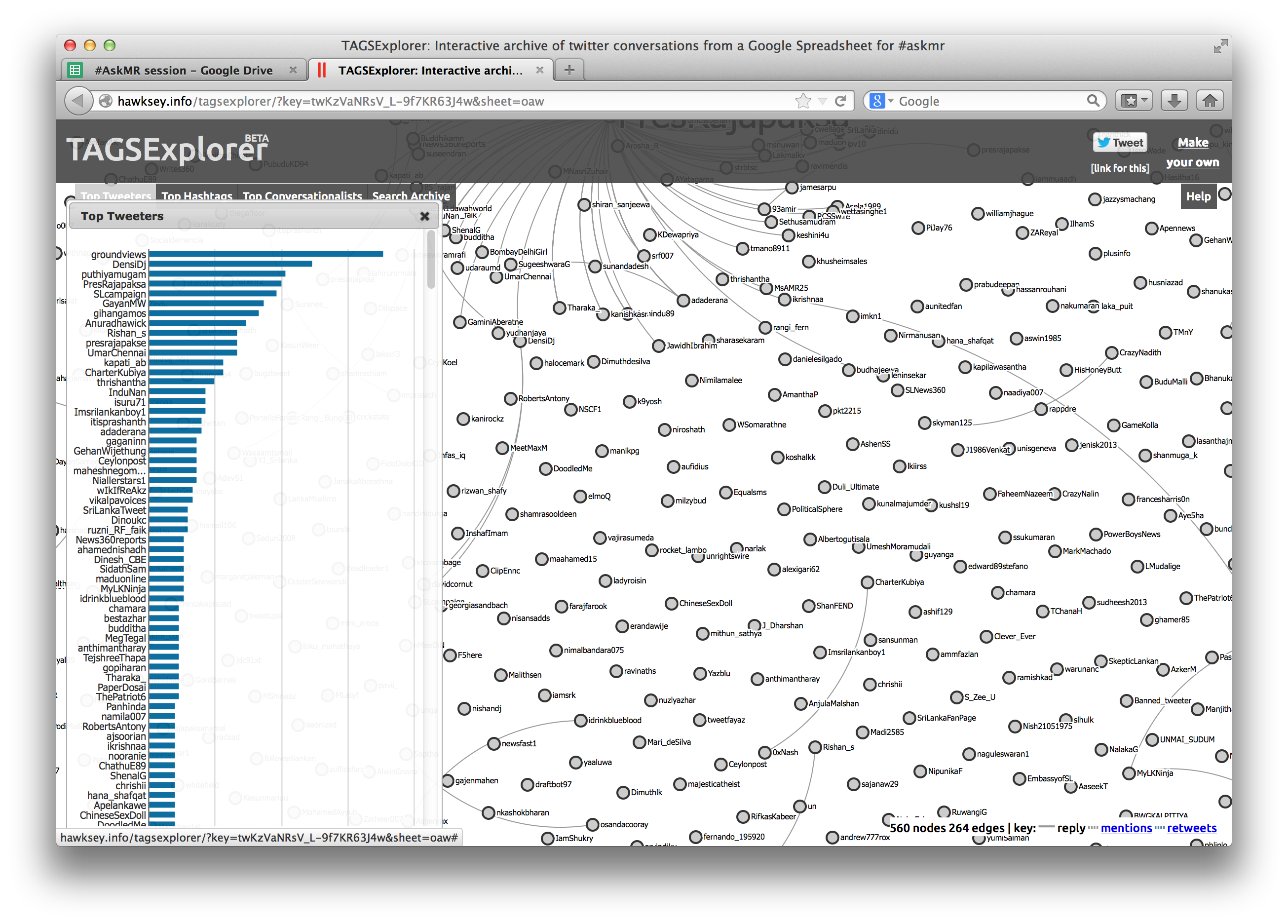Screen dimensions: 1288x924
Task: Close the Top Tweeters panel
Action: (424, 216)
